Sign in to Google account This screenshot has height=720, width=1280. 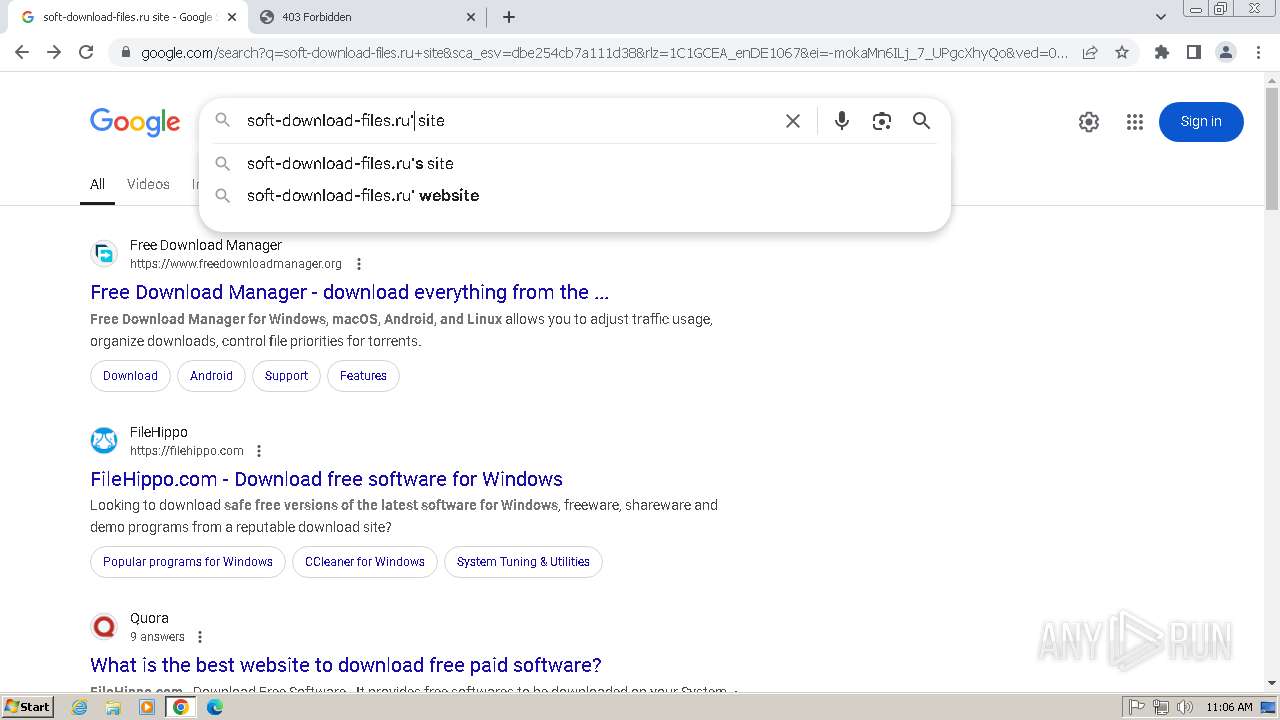click(x=1201, y=122)
